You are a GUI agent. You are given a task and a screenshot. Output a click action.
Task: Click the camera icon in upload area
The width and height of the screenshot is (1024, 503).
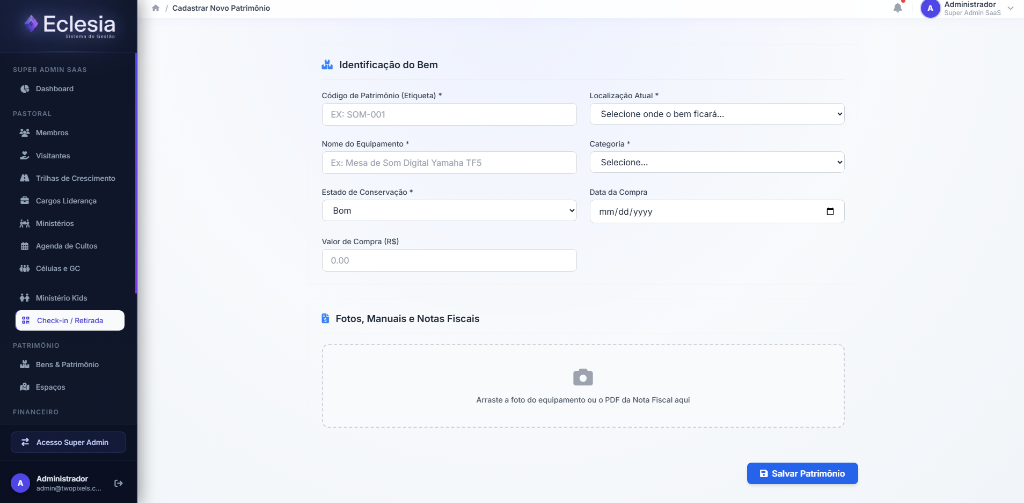coord(583,378)
